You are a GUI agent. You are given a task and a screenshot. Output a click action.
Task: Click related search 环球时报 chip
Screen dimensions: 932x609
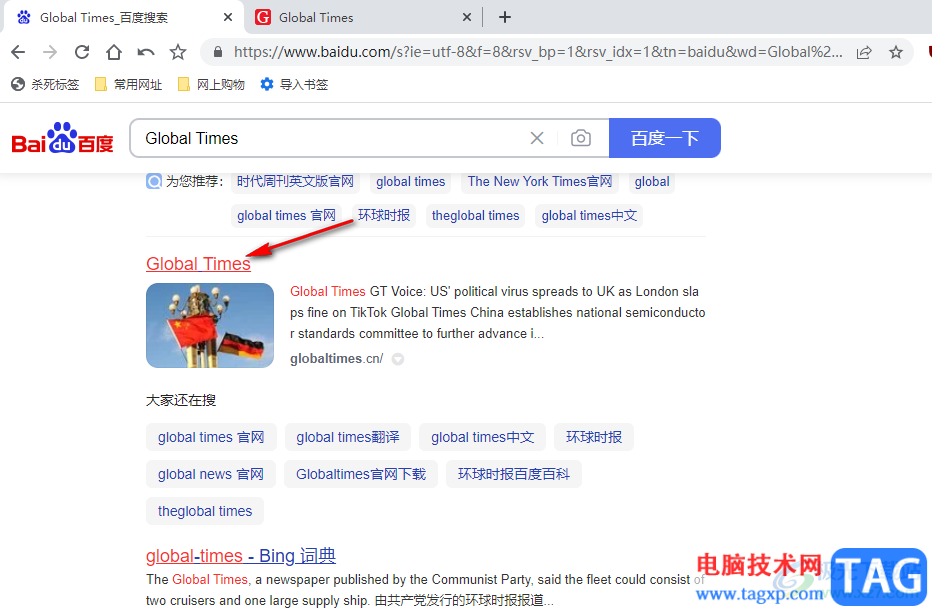tap(594, 437)
